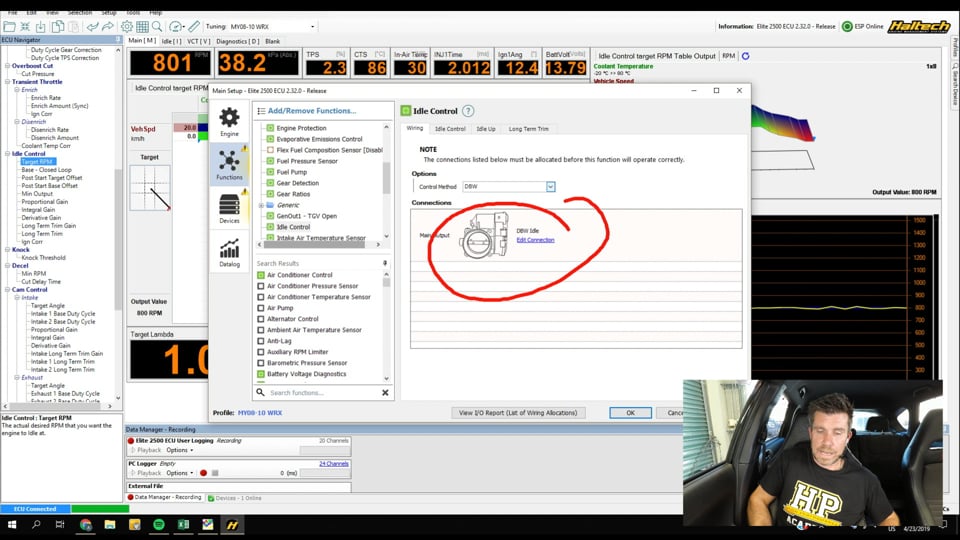Switch to the Wiring tab
Screen dimensions: 960x540
click(x=414, y=129)
